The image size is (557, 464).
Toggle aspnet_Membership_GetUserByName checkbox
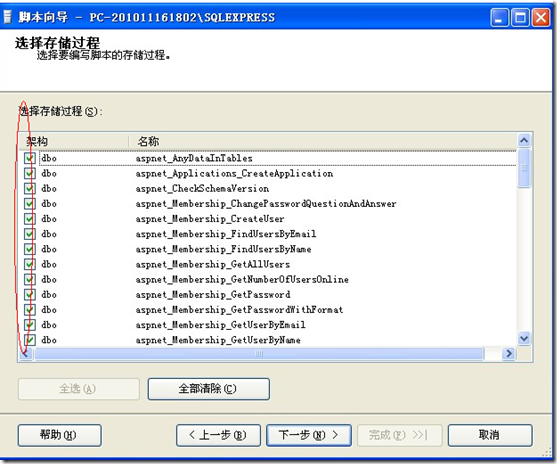pos(29,340)
